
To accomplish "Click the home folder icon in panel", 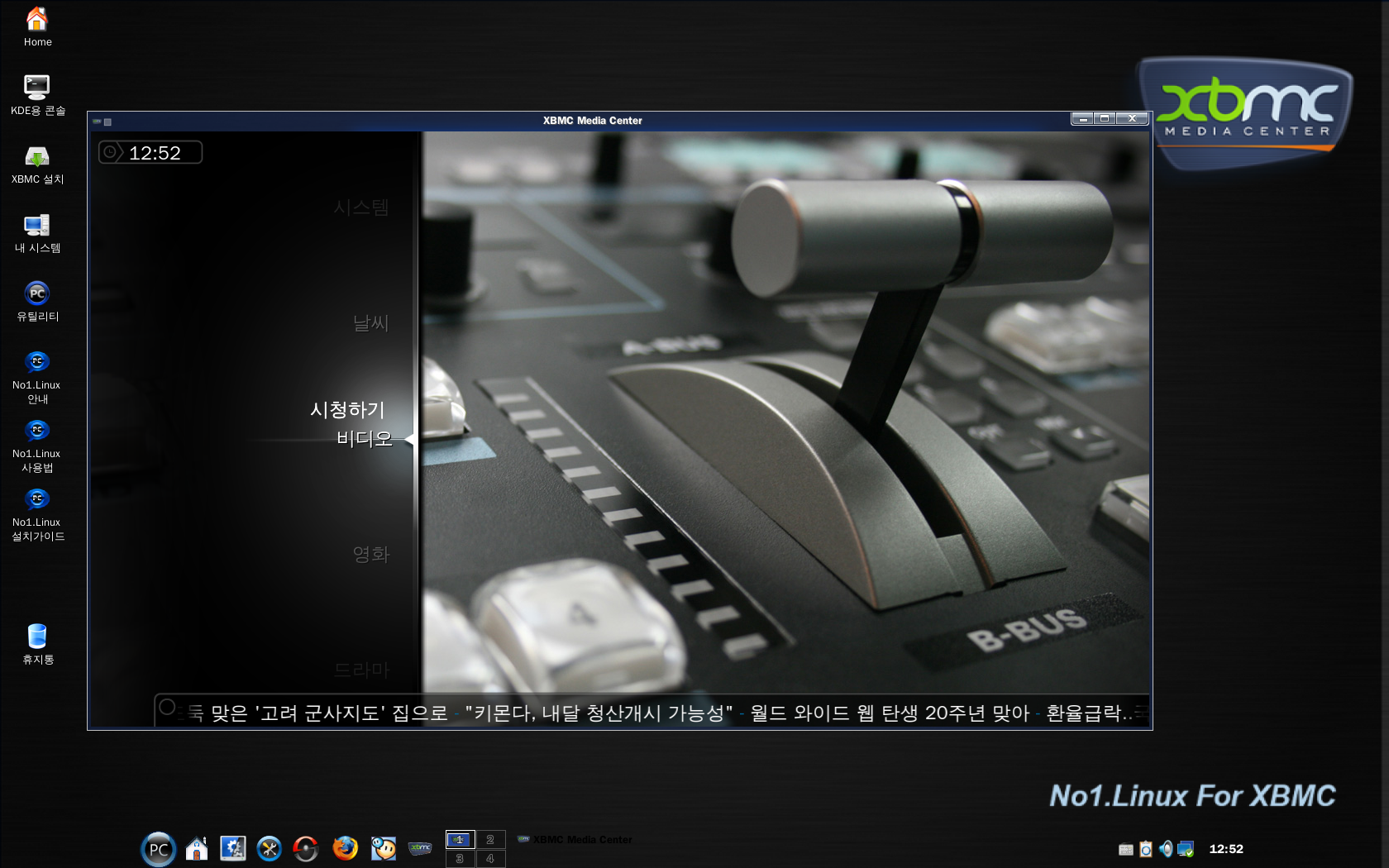I will pyautogui.click(x=197, y=849).
